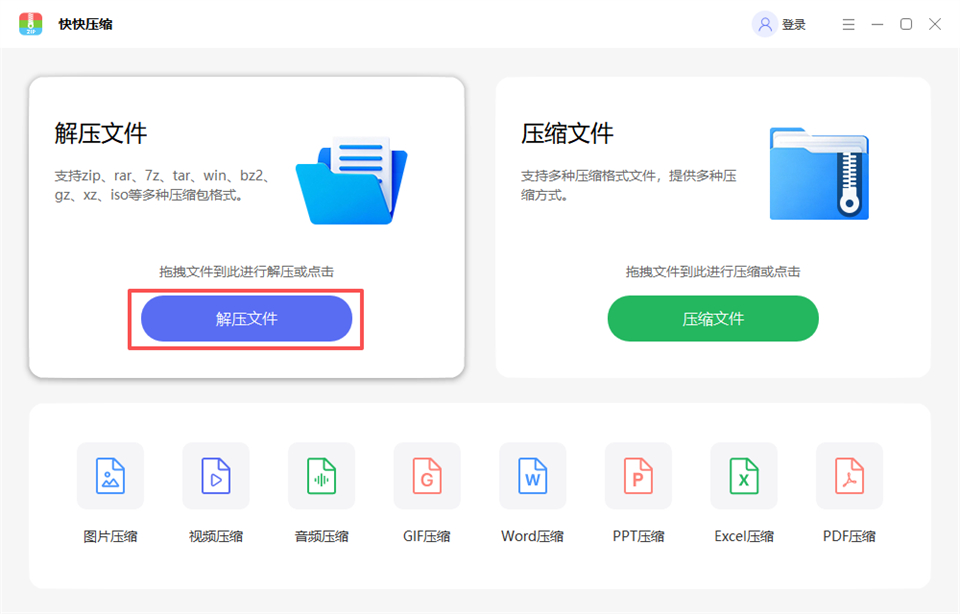Open the hamburger menu

point(848,24)
